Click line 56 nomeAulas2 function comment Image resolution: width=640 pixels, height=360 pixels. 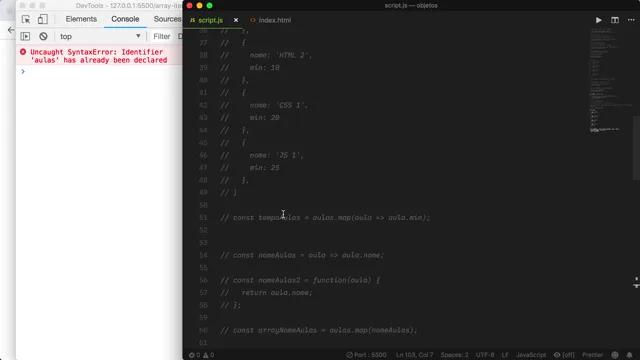click(x=300, y=280)
